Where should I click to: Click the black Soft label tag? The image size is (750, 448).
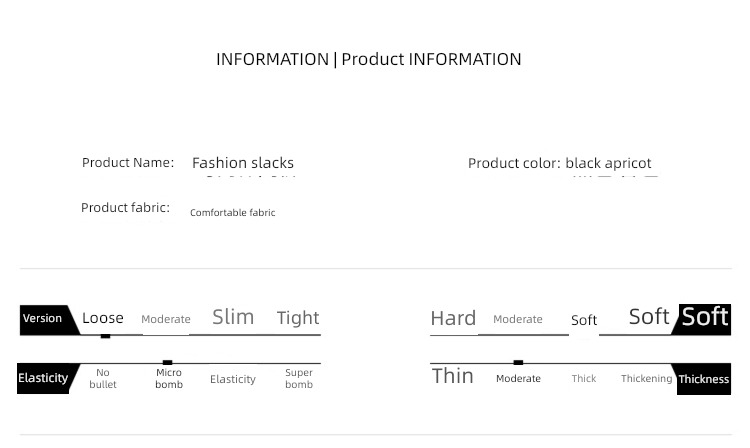[702, 318]
